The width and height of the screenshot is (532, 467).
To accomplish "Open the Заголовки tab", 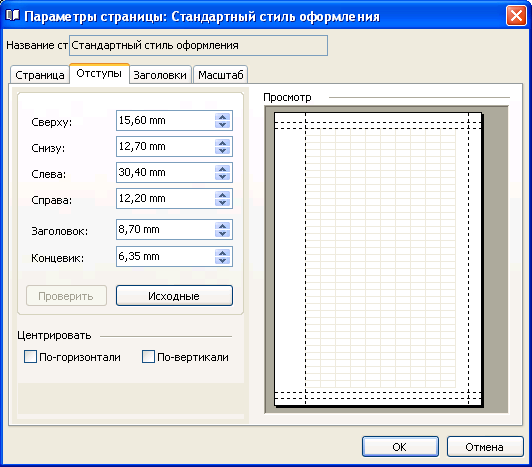I will pyautogui.click(x=160, y=75).
